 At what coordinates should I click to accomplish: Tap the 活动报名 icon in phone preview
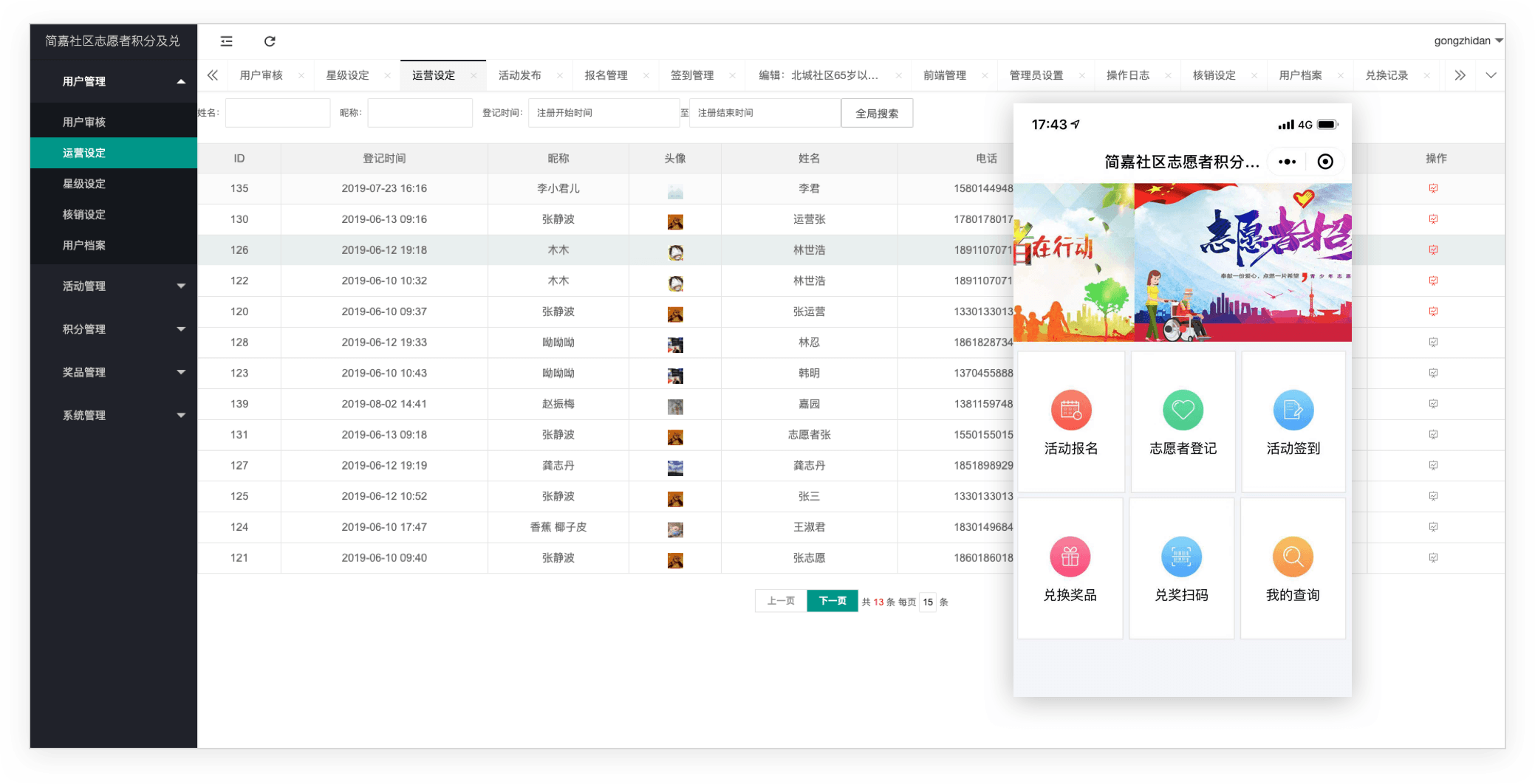coord(1070,410)
